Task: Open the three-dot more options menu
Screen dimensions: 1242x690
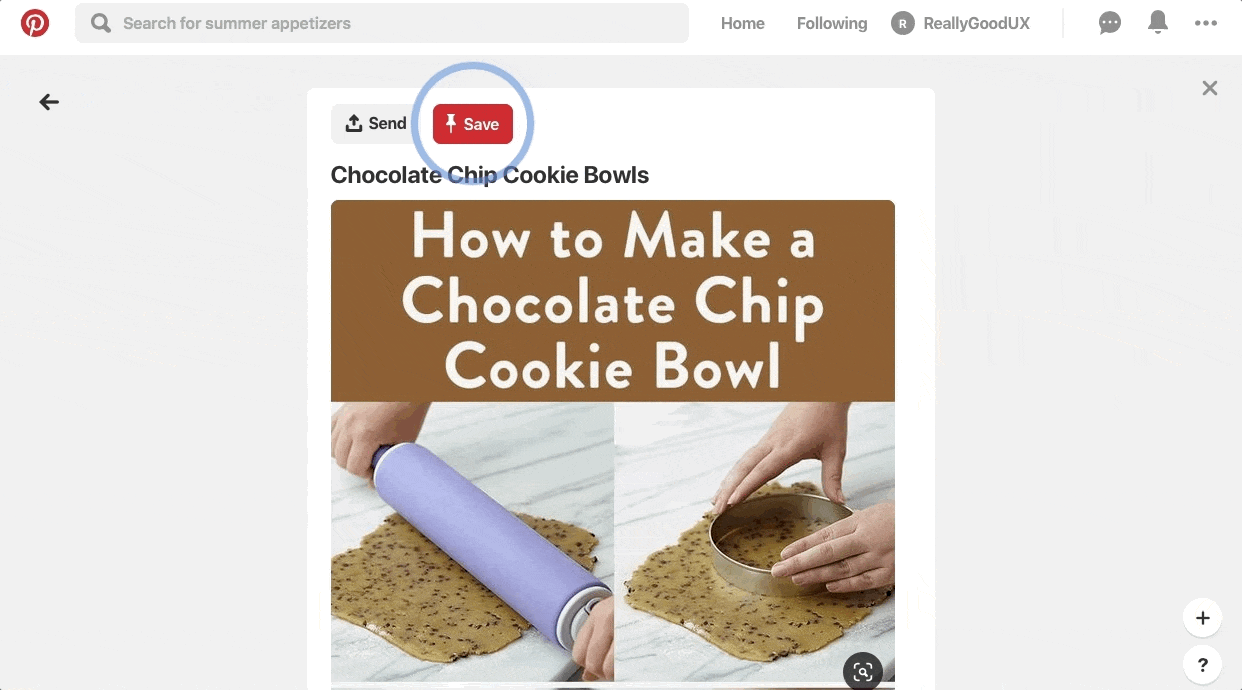Action: (x=1206, y=23)
